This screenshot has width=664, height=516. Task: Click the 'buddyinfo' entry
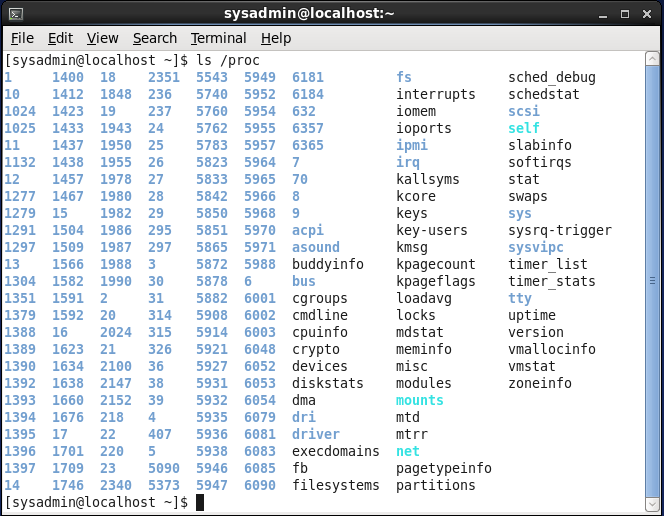coord(328,265)
